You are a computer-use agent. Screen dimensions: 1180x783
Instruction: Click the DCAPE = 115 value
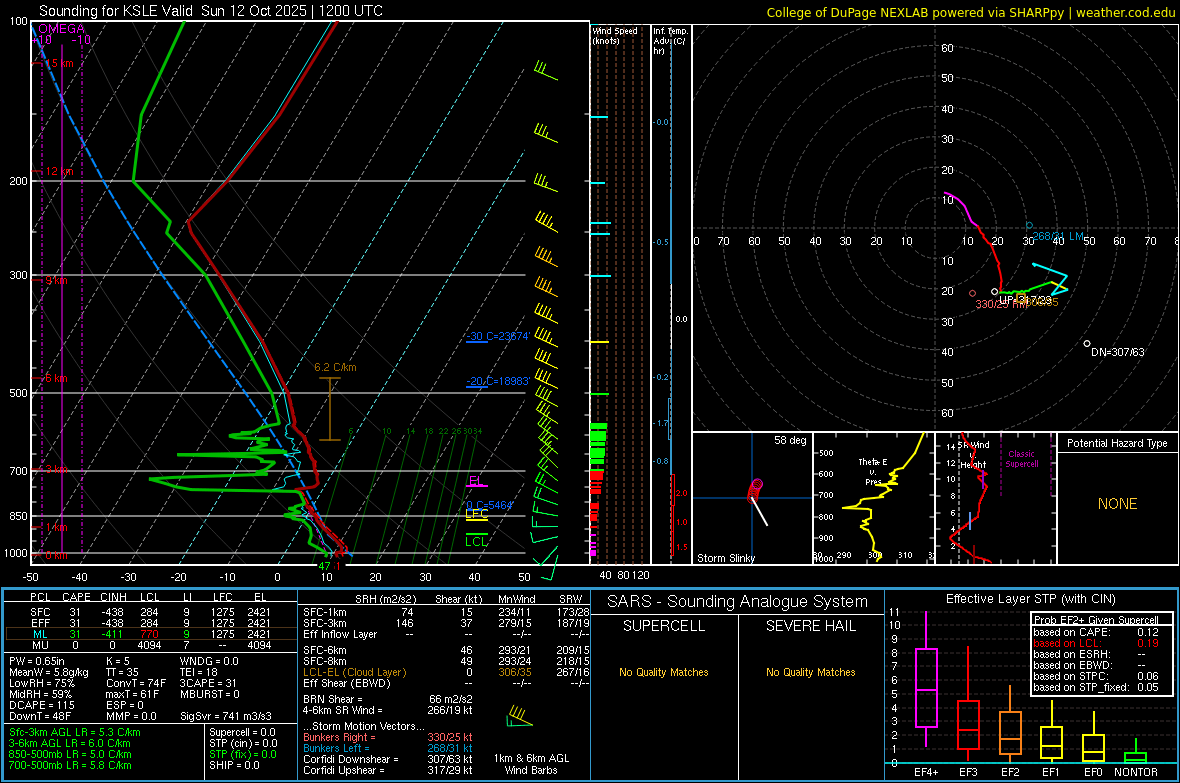click(x=41, y=705)
